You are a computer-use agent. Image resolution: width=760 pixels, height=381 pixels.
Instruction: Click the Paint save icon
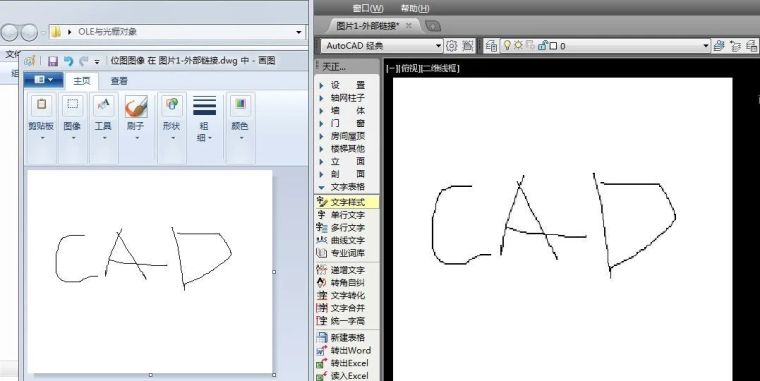[x=53, y=61]
